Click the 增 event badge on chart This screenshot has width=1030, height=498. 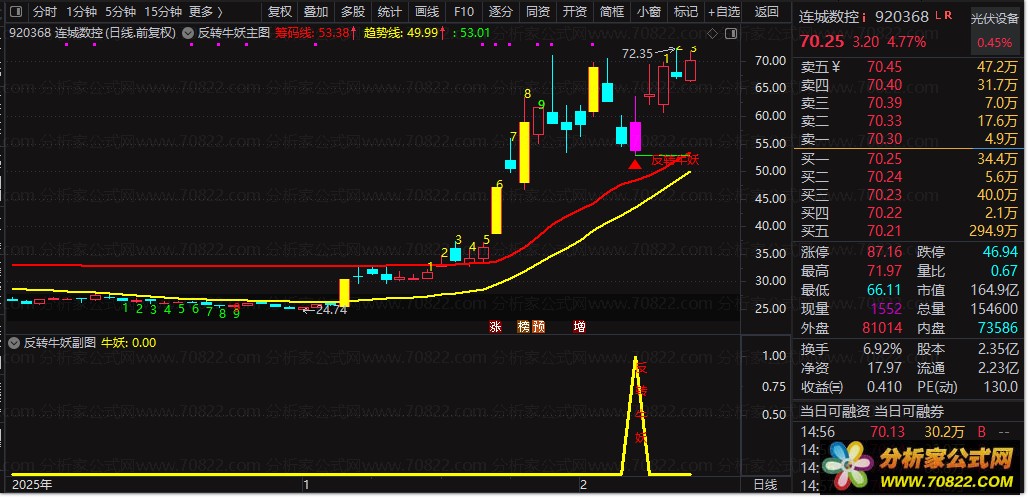[579, 327]
